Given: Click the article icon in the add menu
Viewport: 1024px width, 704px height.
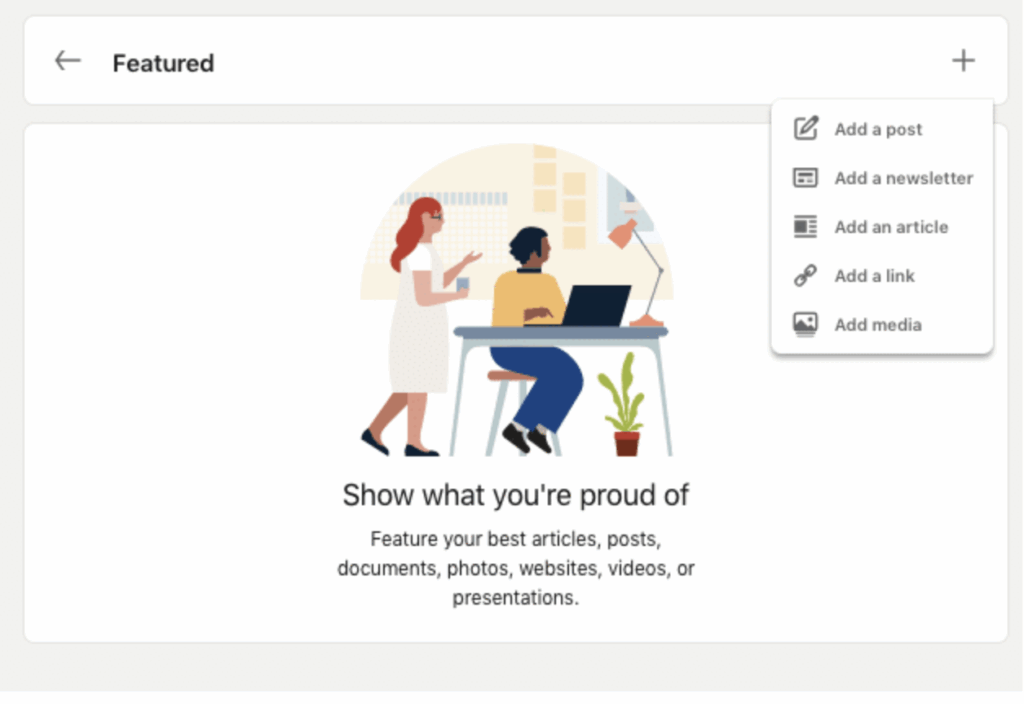Looking at the screenshot, I should coord(806,227).
